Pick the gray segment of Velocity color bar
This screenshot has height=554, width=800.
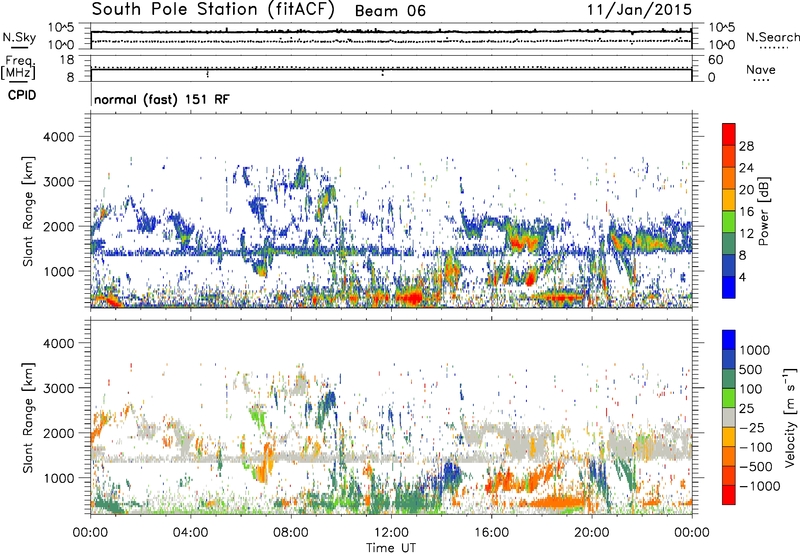729,417
